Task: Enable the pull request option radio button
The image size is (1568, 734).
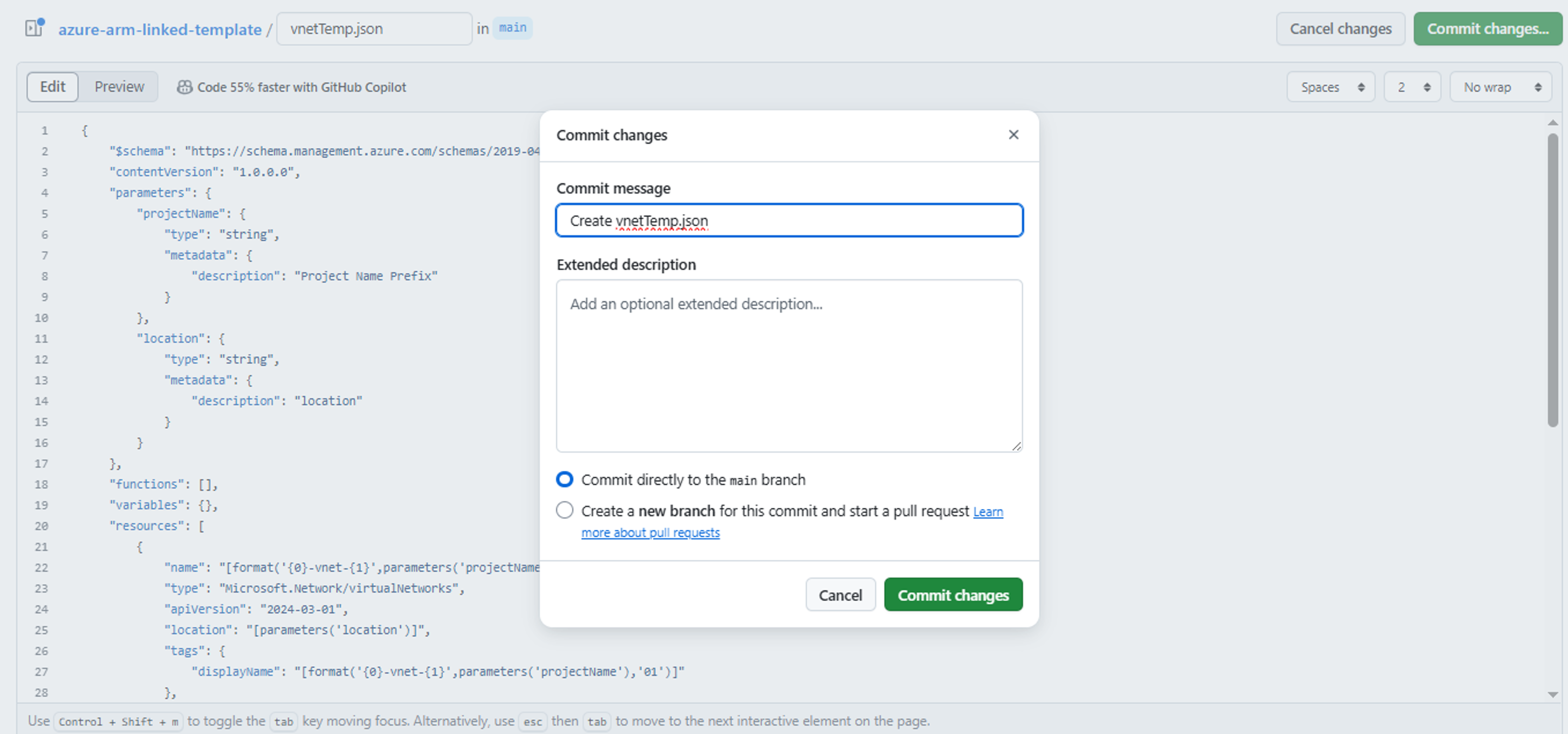Action: pyautogui.click(x=564, y=510)
